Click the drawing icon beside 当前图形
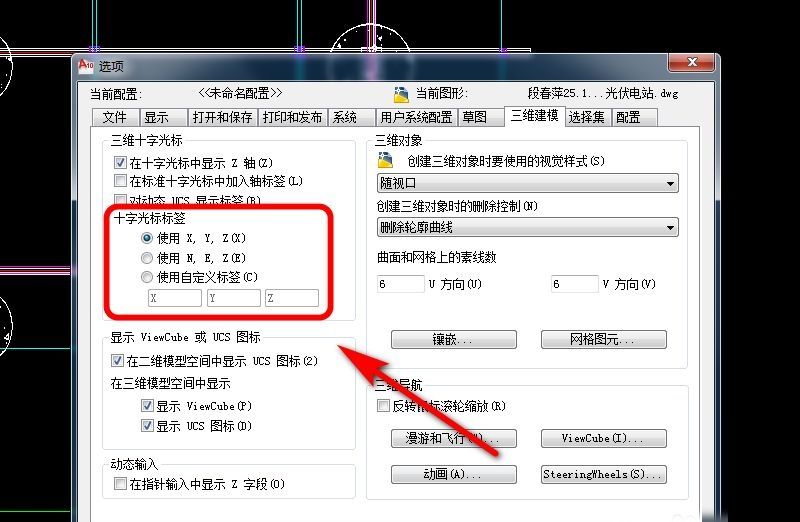800x522 pixels. pyautogui.click(x=402, y=94)
